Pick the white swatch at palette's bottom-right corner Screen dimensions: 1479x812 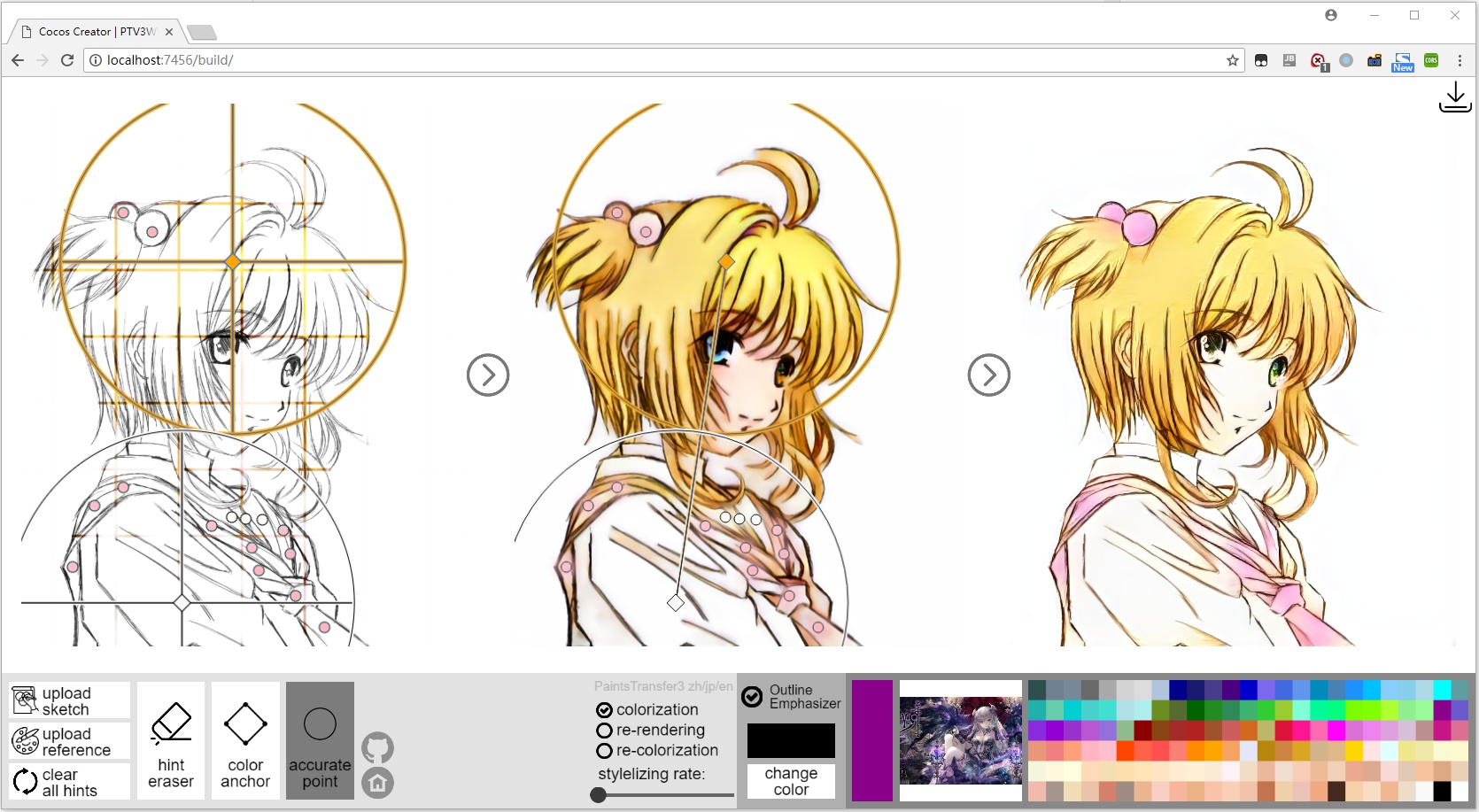(1460, 791)
